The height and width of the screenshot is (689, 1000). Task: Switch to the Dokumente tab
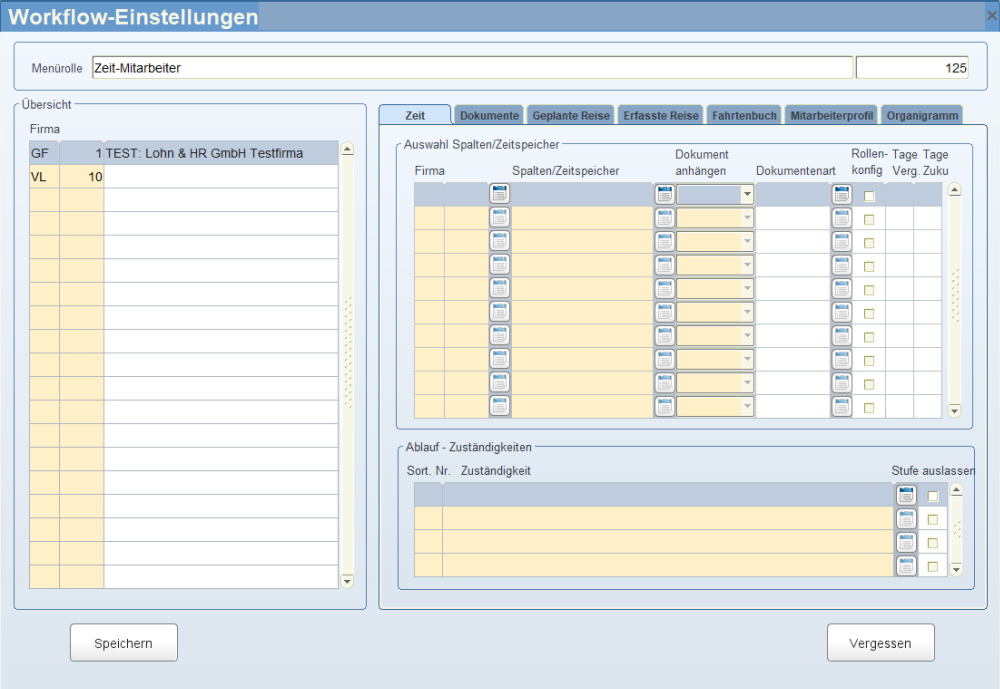[x=489, y=116]
